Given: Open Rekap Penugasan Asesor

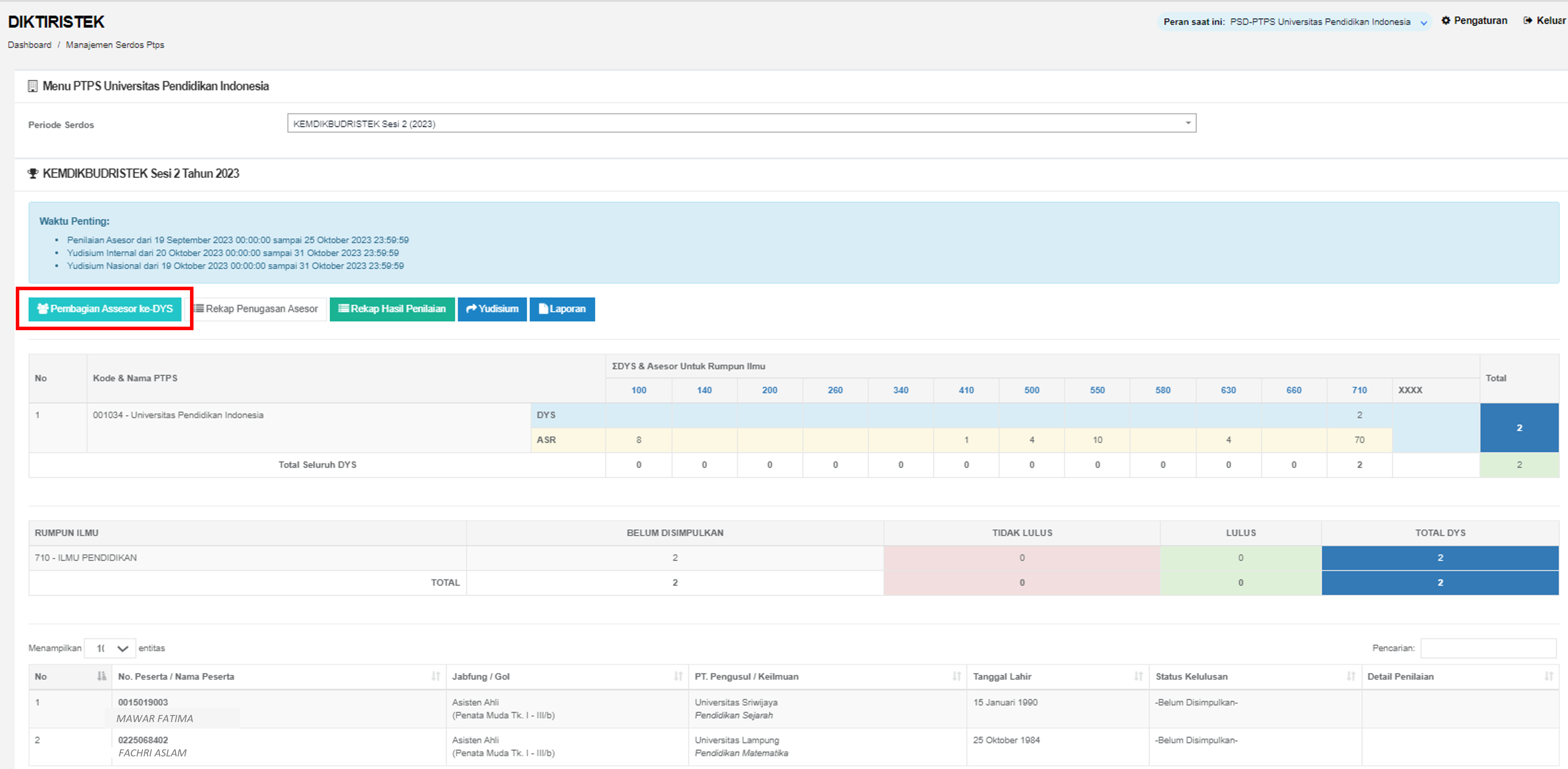Looking at the screenshot, I should [256, 309].
